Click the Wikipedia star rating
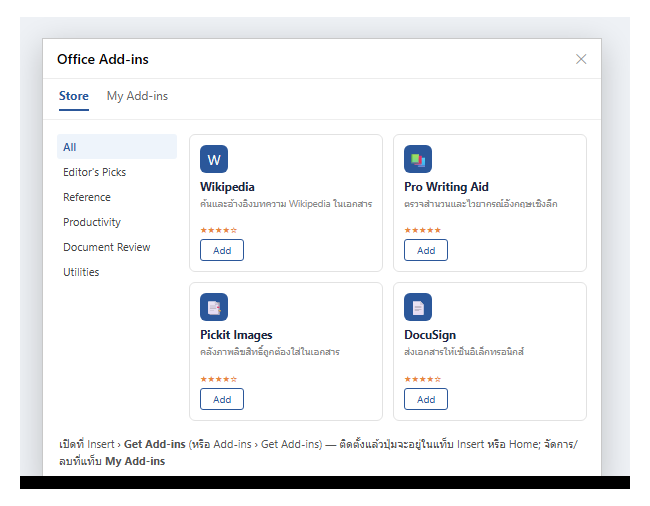Viewport: 650px width, 506px height. 218,230
